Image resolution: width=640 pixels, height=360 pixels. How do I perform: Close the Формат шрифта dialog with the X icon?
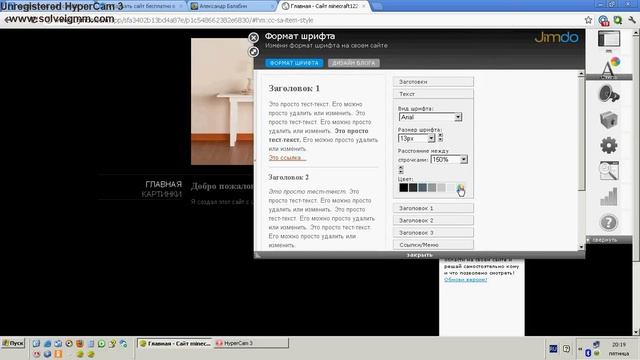[x=253, y=38]
